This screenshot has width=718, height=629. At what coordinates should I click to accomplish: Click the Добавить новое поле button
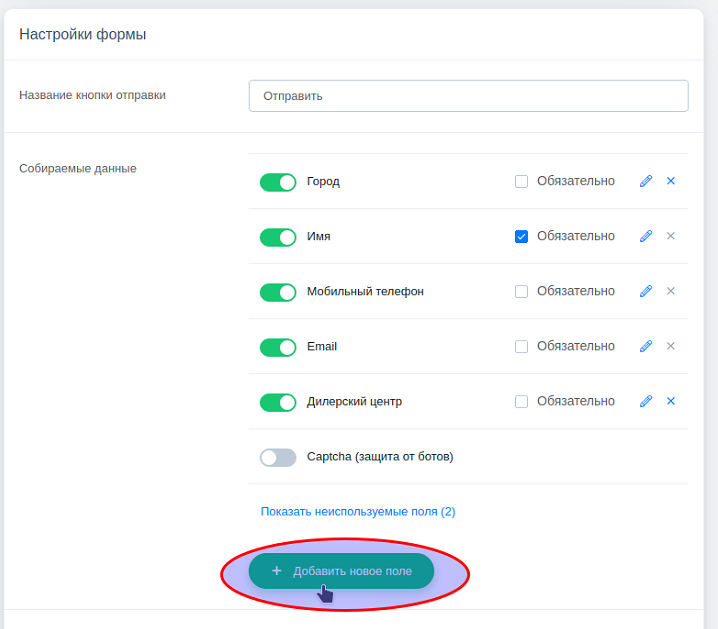click(x=341, y=571)
